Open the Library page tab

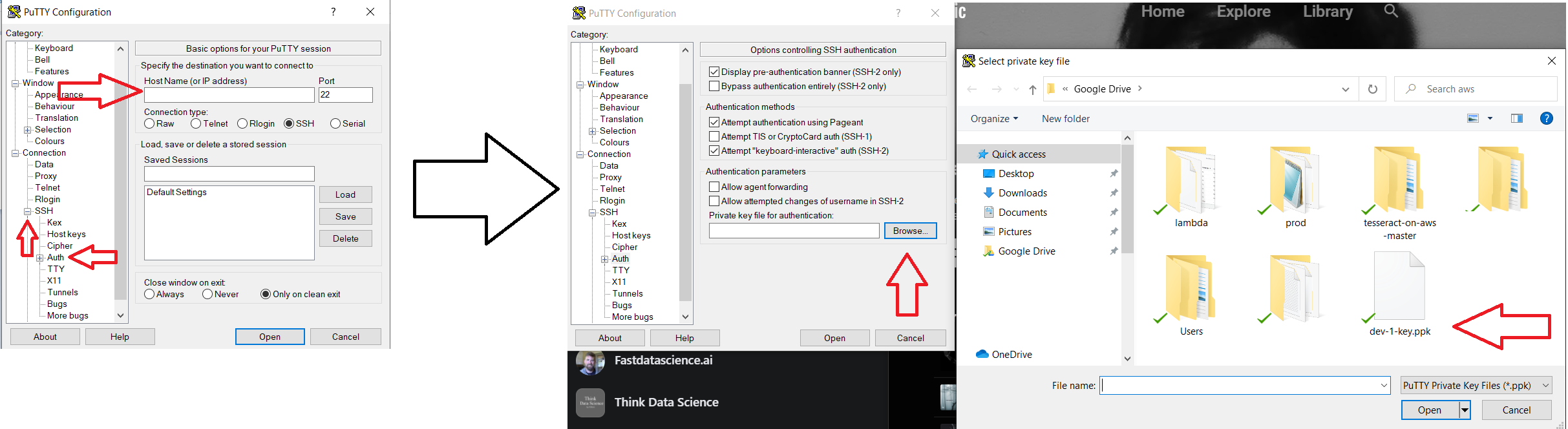click(1328, 12)
